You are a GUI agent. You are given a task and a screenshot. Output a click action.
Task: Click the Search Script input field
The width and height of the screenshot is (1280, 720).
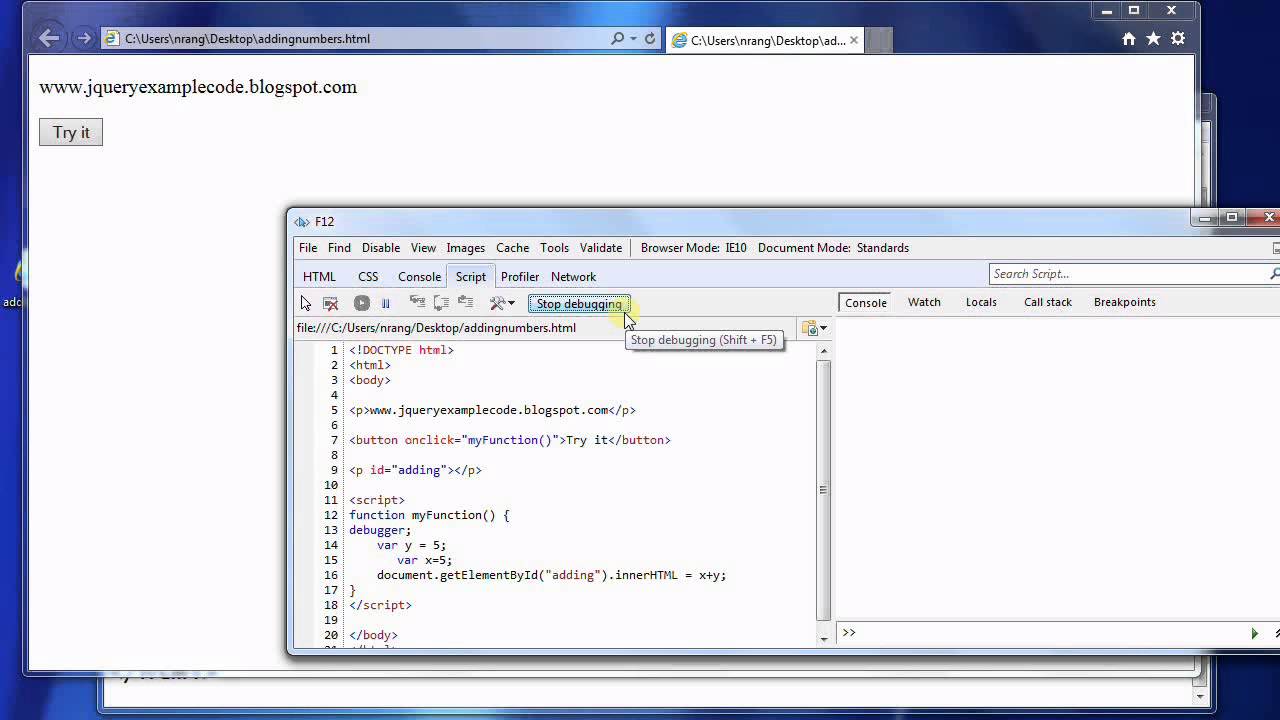click(1128, 274)
